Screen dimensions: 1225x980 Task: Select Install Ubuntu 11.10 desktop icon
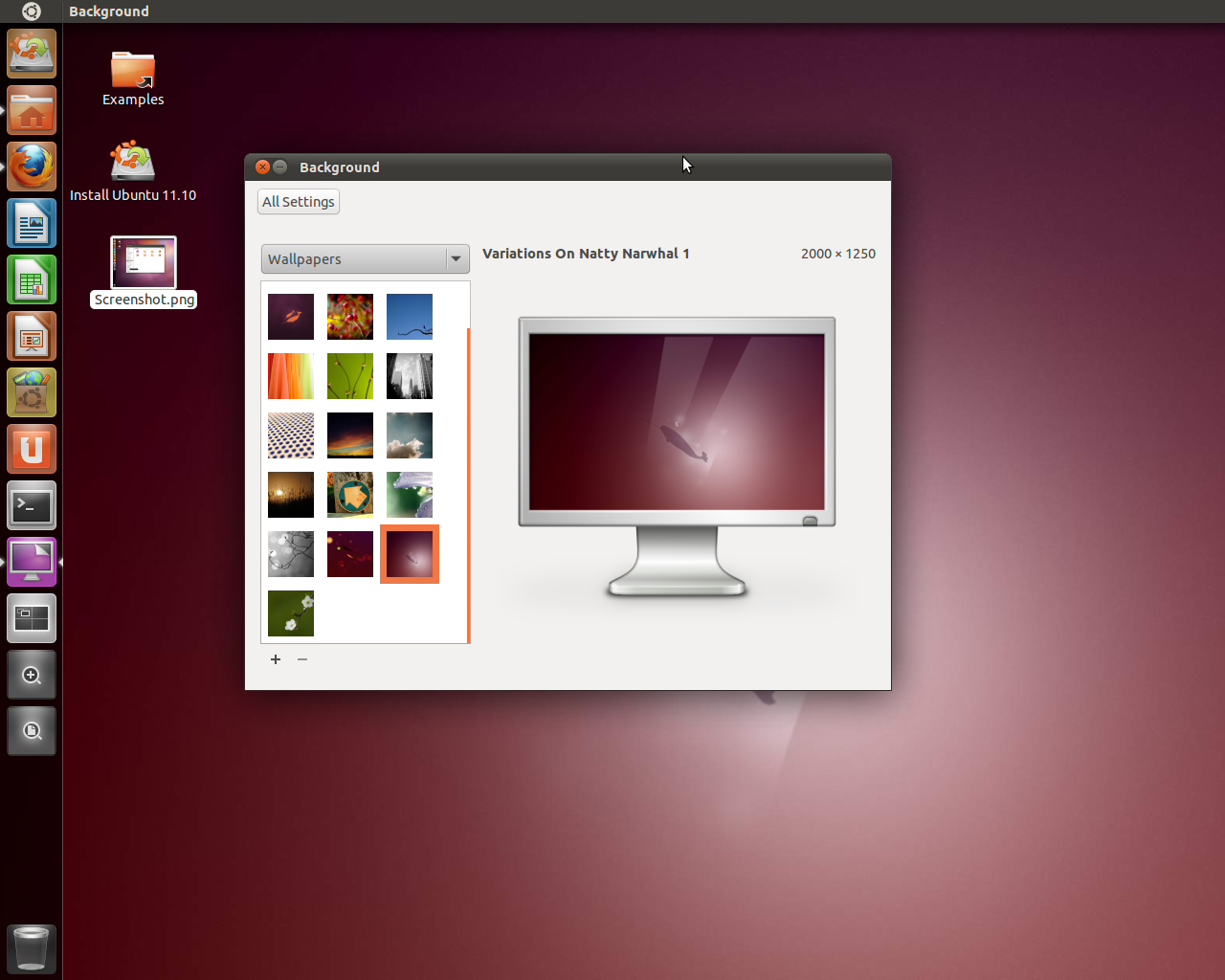[x=133, y=171]
